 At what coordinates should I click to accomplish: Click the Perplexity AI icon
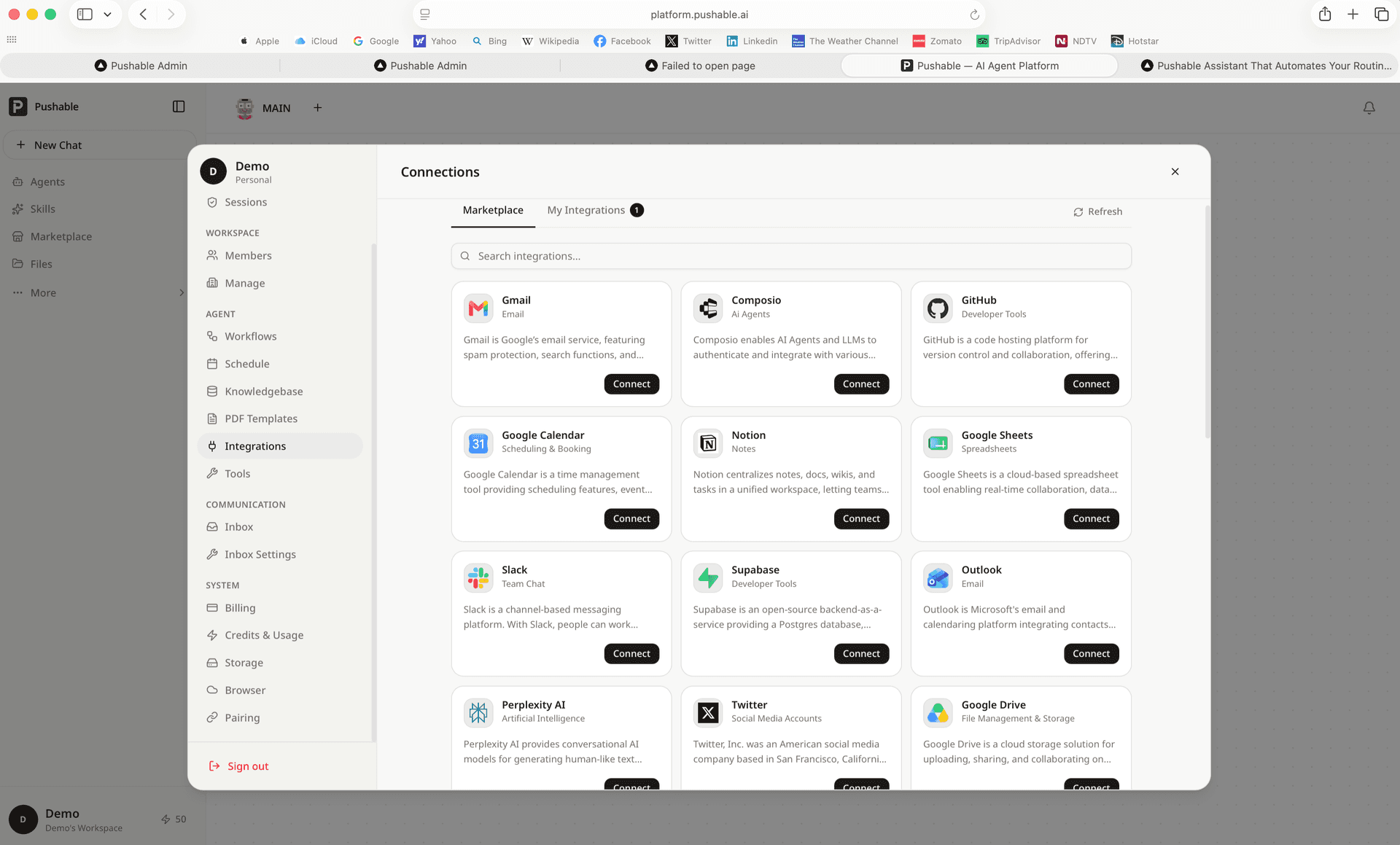pos(478,712)
